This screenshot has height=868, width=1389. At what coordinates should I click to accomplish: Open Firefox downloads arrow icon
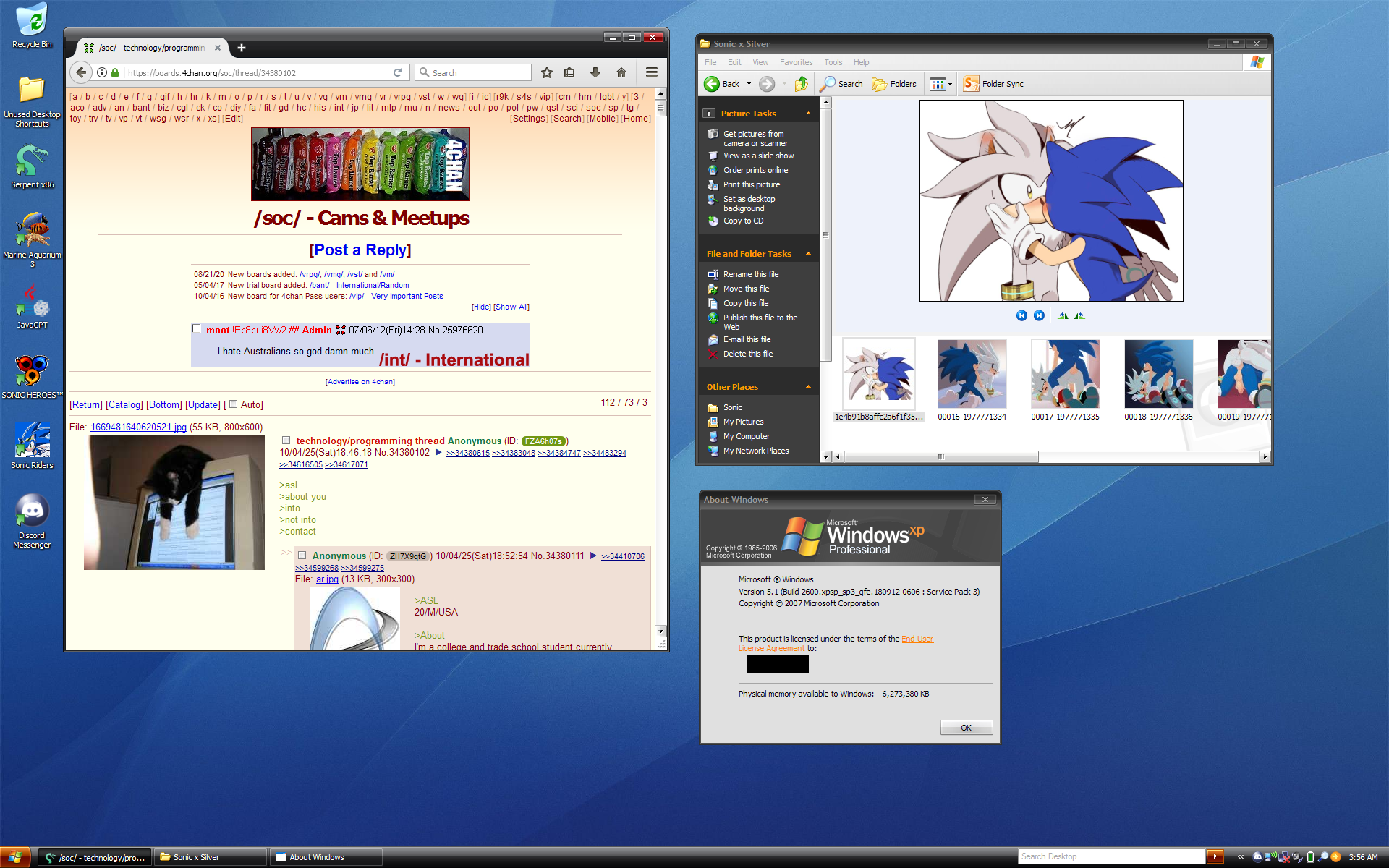point(595,72)
